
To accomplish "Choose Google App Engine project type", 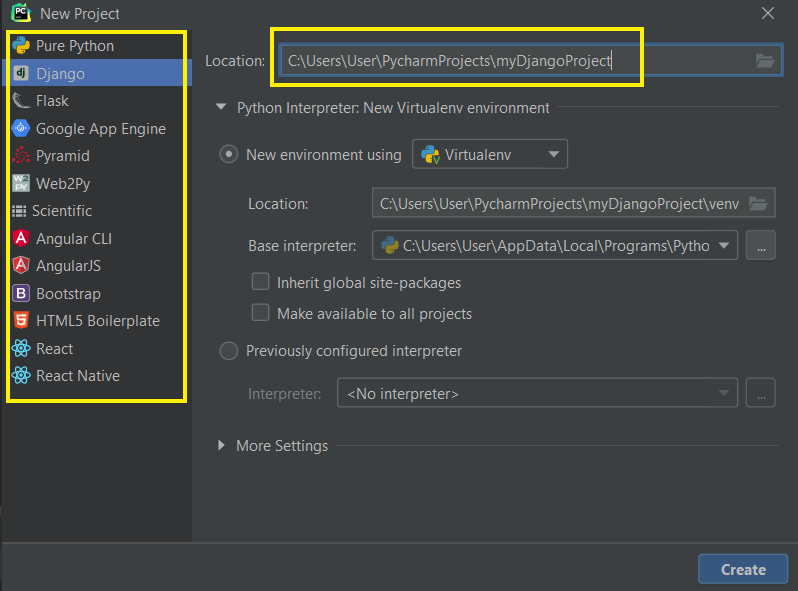I will (97, 128).
